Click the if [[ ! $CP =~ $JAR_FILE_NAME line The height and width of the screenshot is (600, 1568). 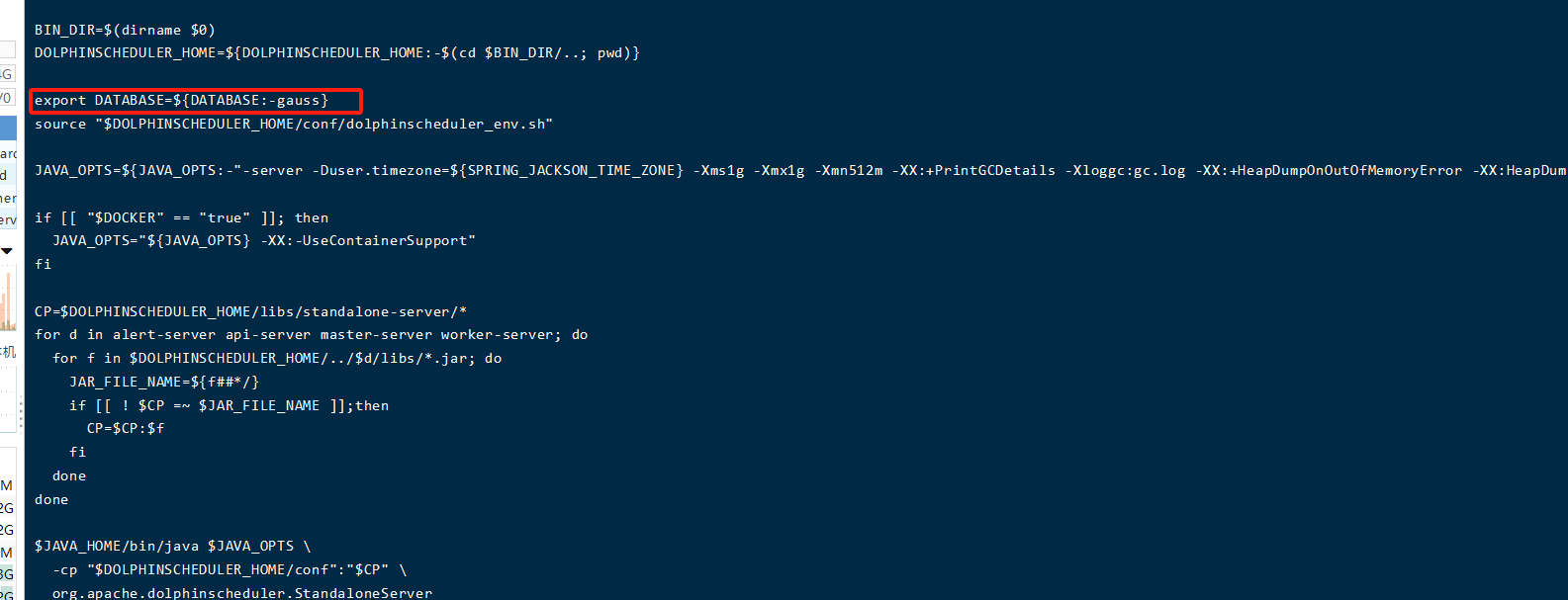click(229, 406)
